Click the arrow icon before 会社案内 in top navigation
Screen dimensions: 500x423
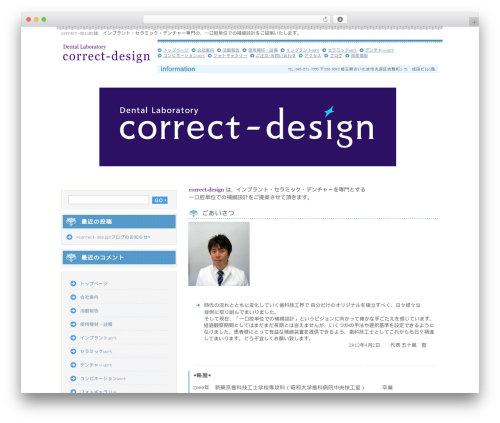(x=194, y=50)
